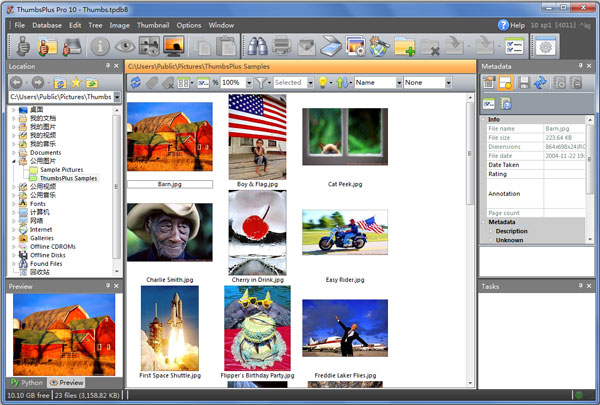The height and width of the screenshot is (405, 600).
Task: Click the lightbulb icon in thumbnail toolbar
Action: (x=323, y=83)
